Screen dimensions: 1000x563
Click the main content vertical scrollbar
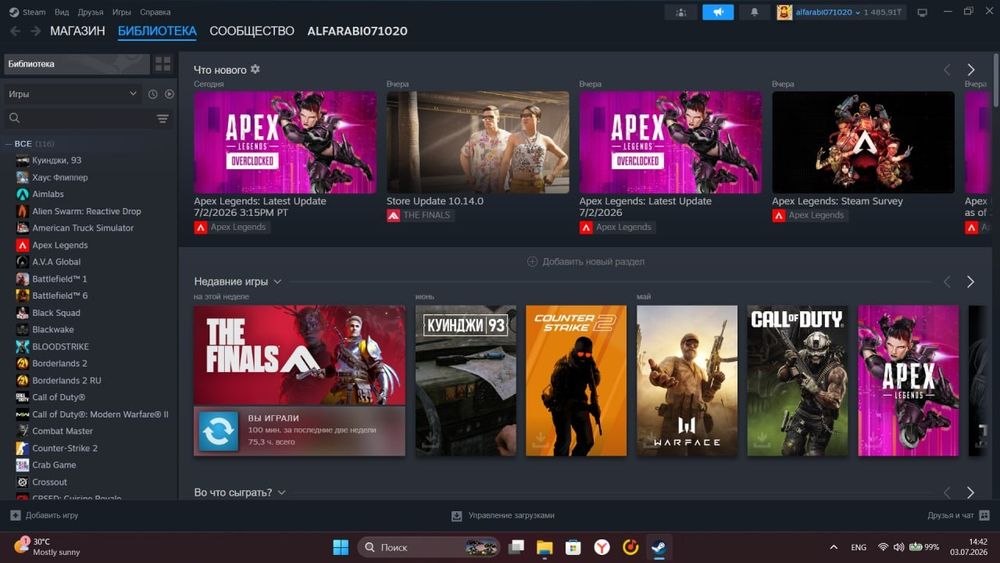pos(996,80)
